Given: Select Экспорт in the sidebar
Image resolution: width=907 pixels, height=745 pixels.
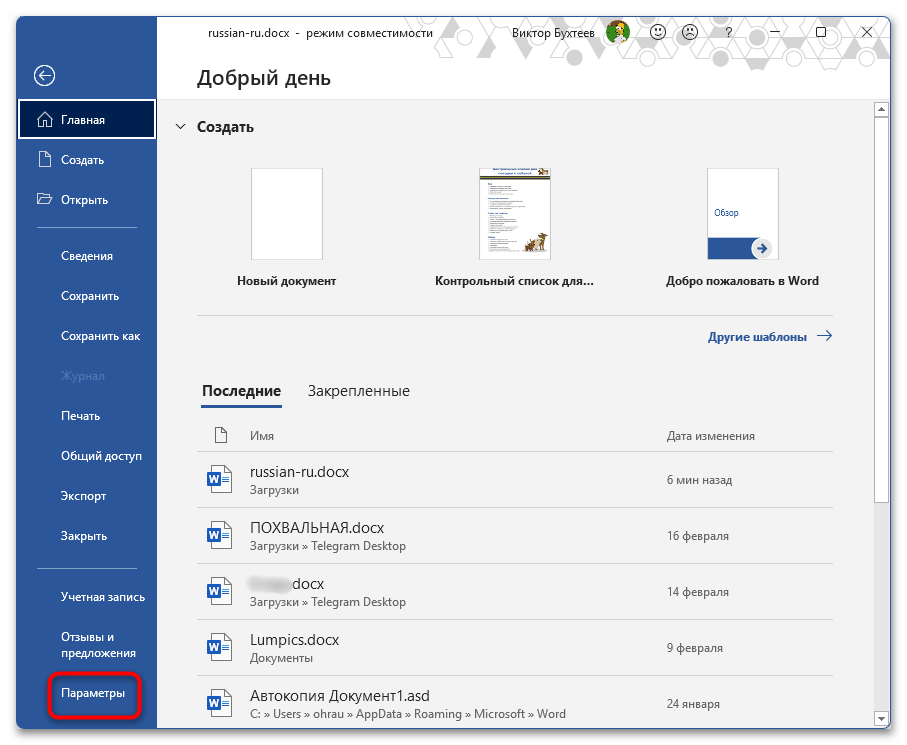Looking at the screenshot, I should point(83,496).
